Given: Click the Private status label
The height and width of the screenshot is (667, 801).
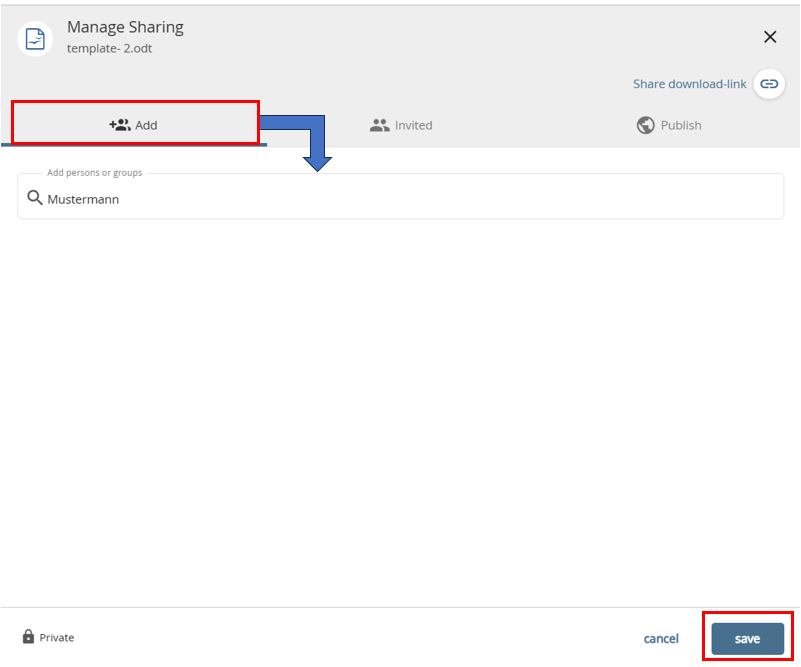Looking at the screenshot, I should point(56,638).
